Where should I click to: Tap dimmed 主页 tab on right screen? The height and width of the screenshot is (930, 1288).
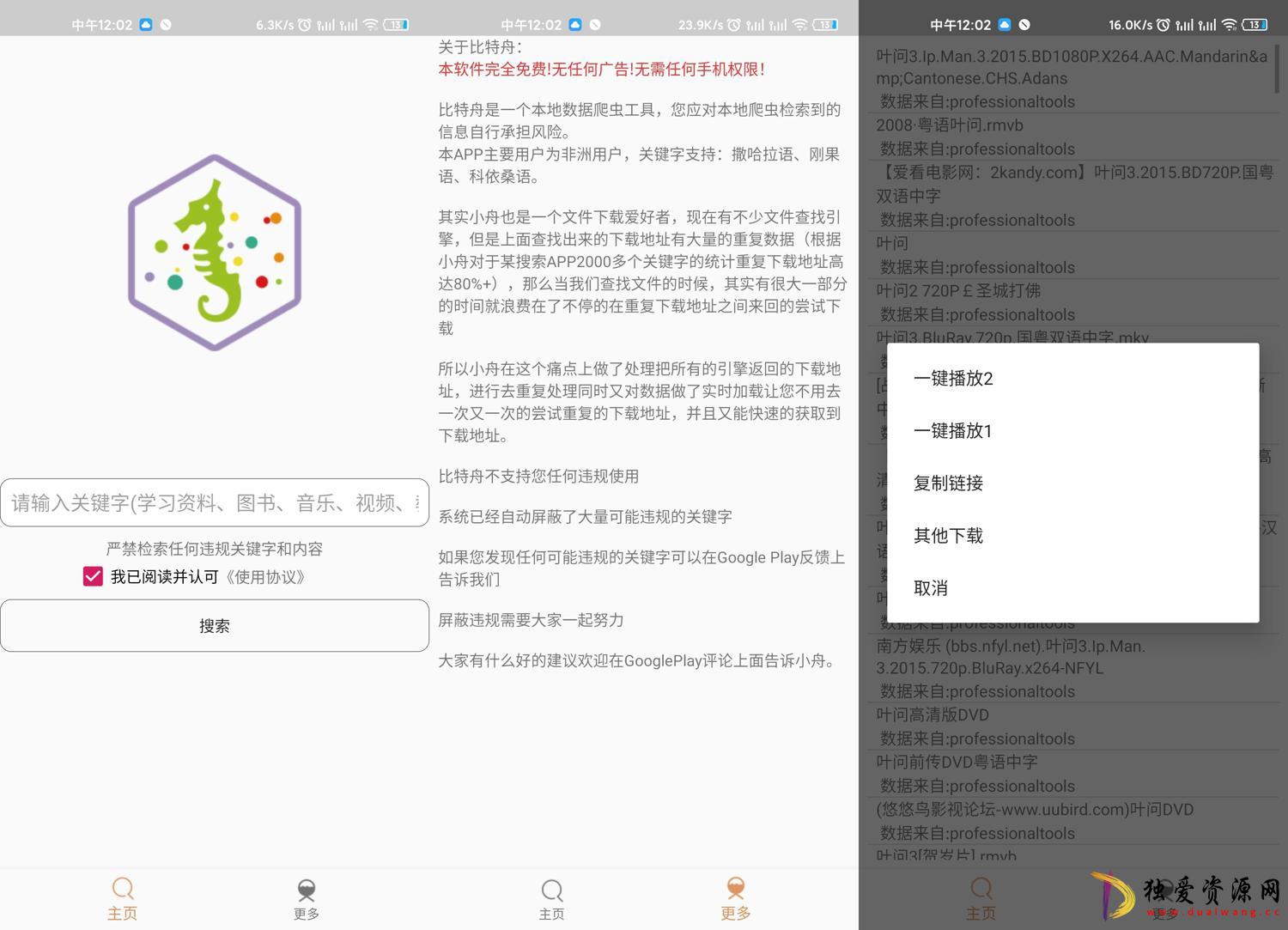981,898
